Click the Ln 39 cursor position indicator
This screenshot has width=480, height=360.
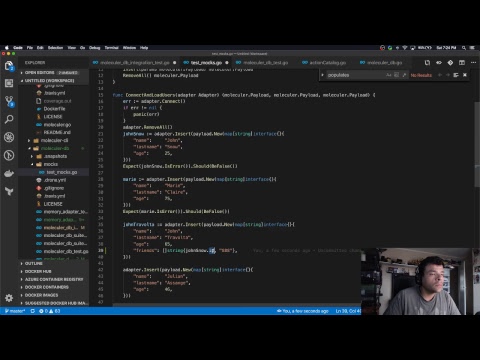[348, 311]
